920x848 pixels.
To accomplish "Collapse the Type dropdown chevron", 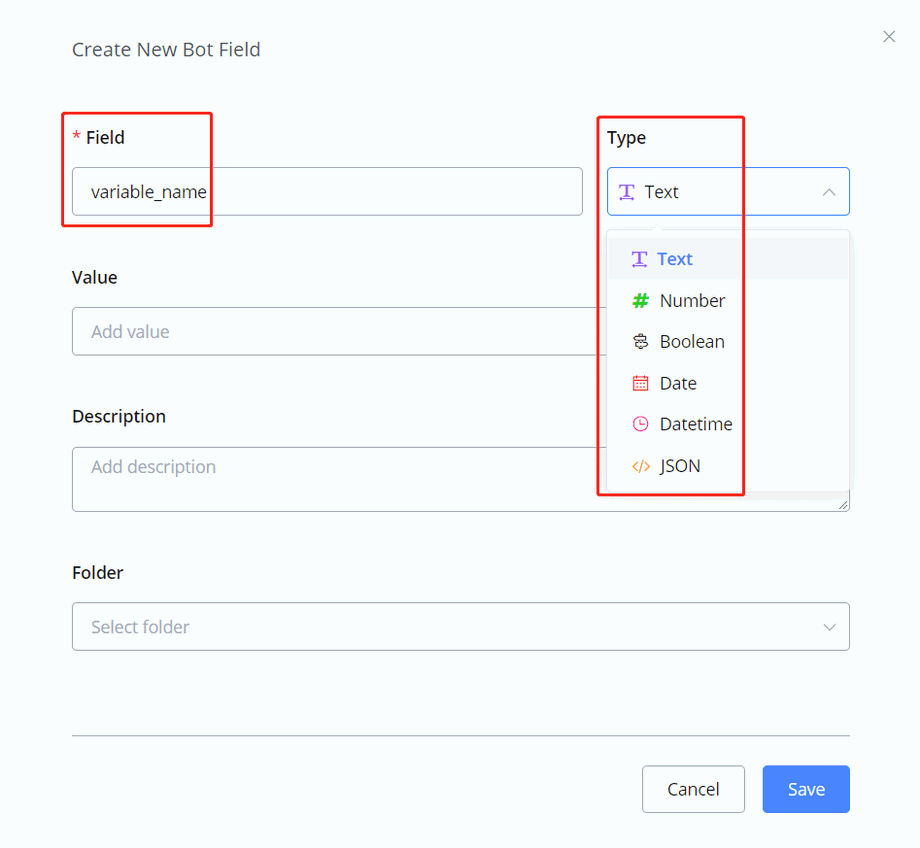I will [829, 192].
